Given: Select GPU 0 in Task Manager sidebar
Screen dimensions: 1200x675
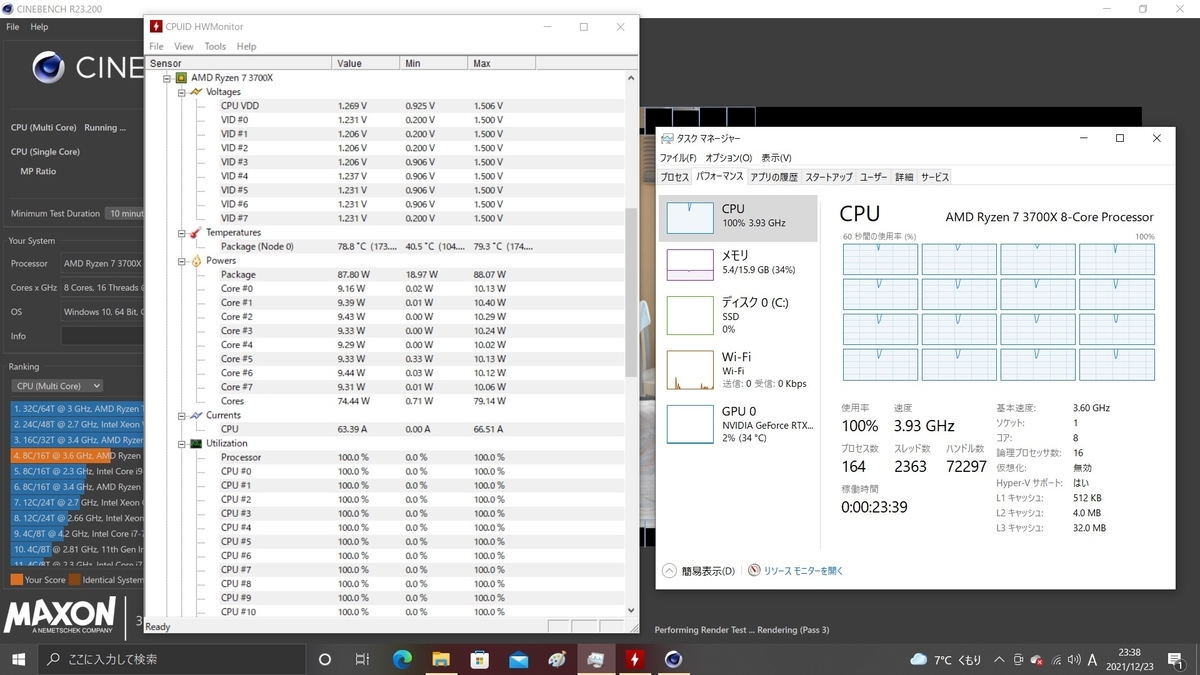Looking at the screenshot, I should click(x=738, y=423).
